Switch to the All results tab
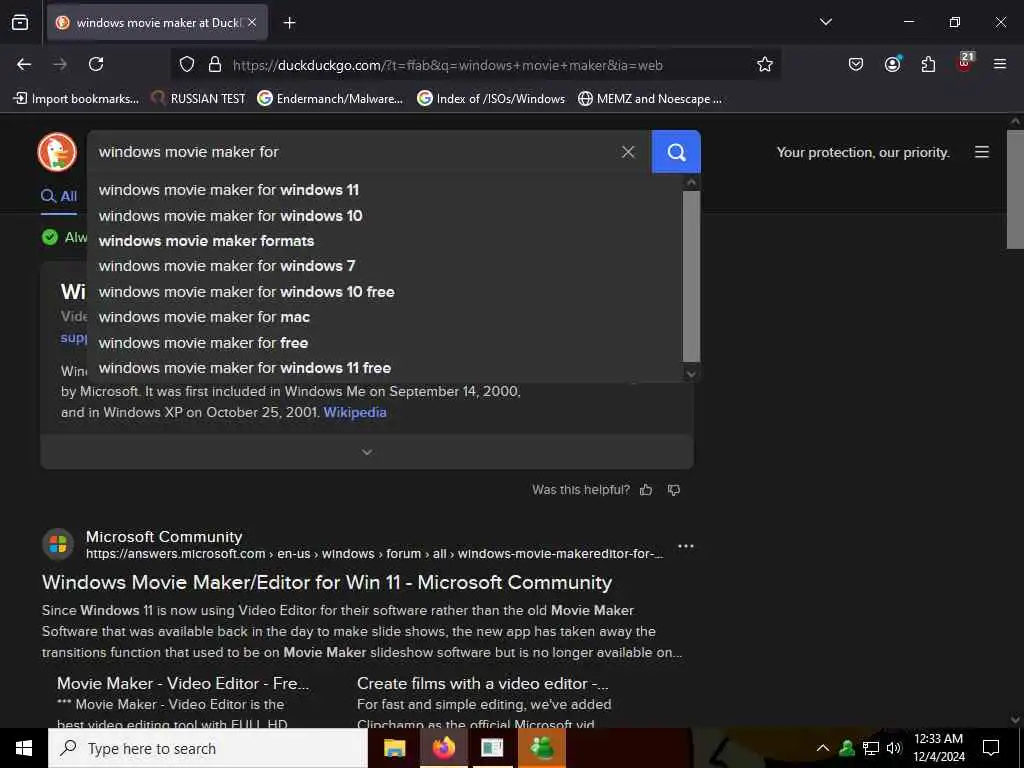 coord(59,196)
